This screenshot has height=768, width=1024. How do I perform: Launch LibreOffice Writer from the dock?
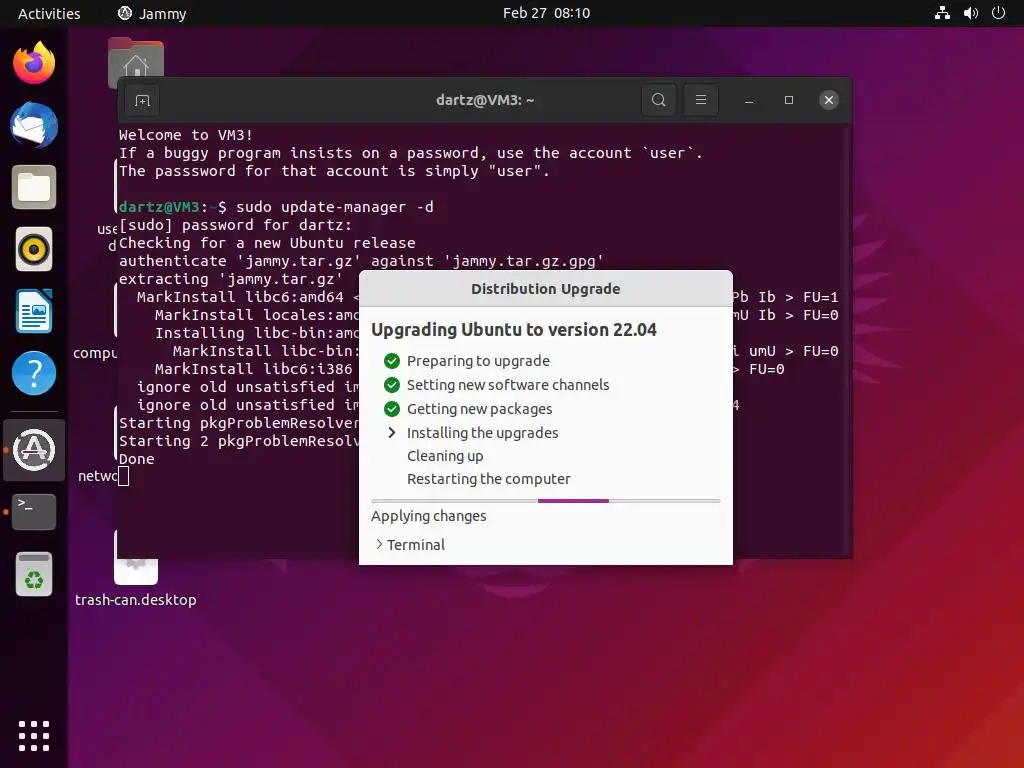pos(34,311)
